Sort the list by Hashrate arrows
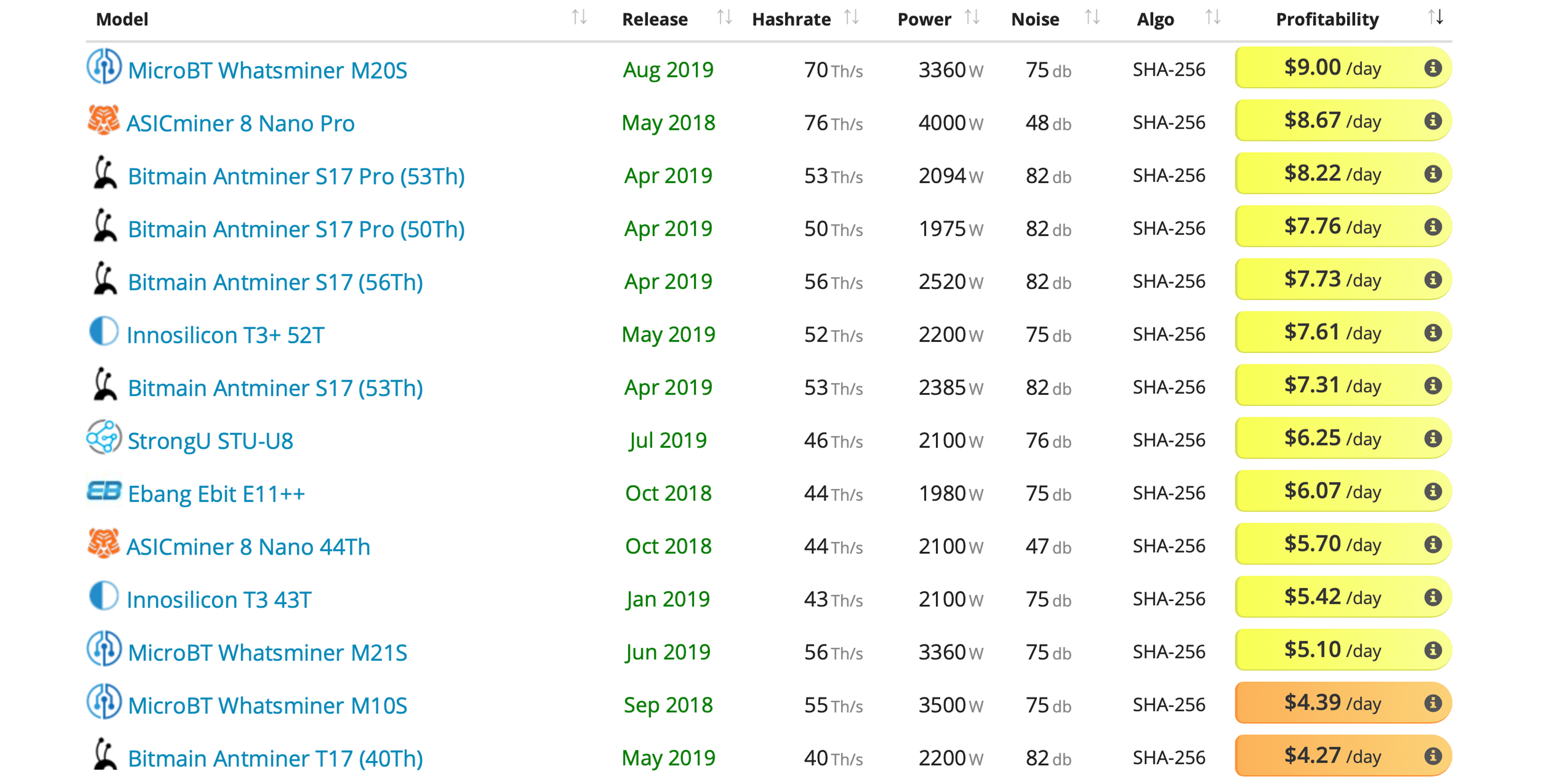The width and height of the screenshot is (1568, 784). coord(851,18)
